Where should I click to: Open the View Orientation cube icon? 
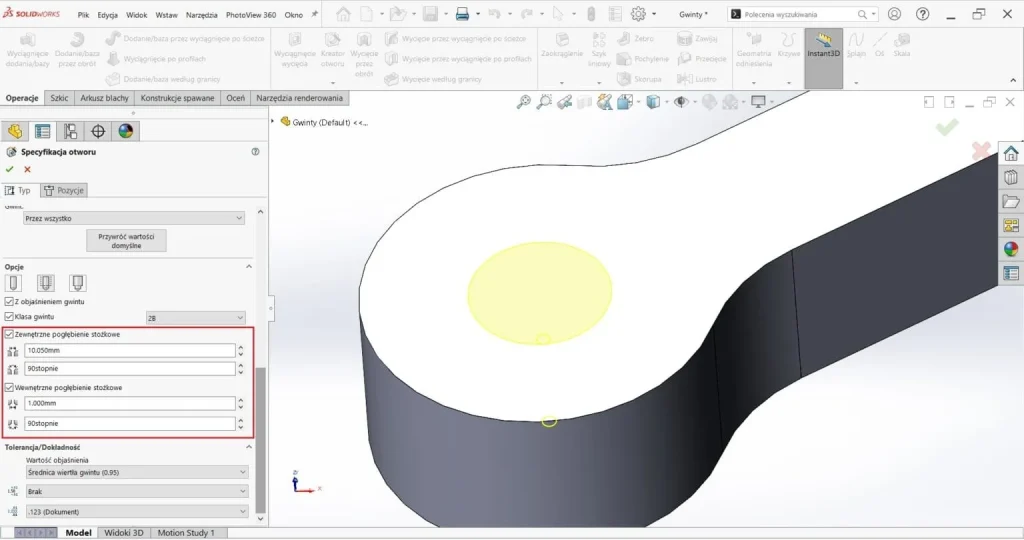[x=626, y=102]
